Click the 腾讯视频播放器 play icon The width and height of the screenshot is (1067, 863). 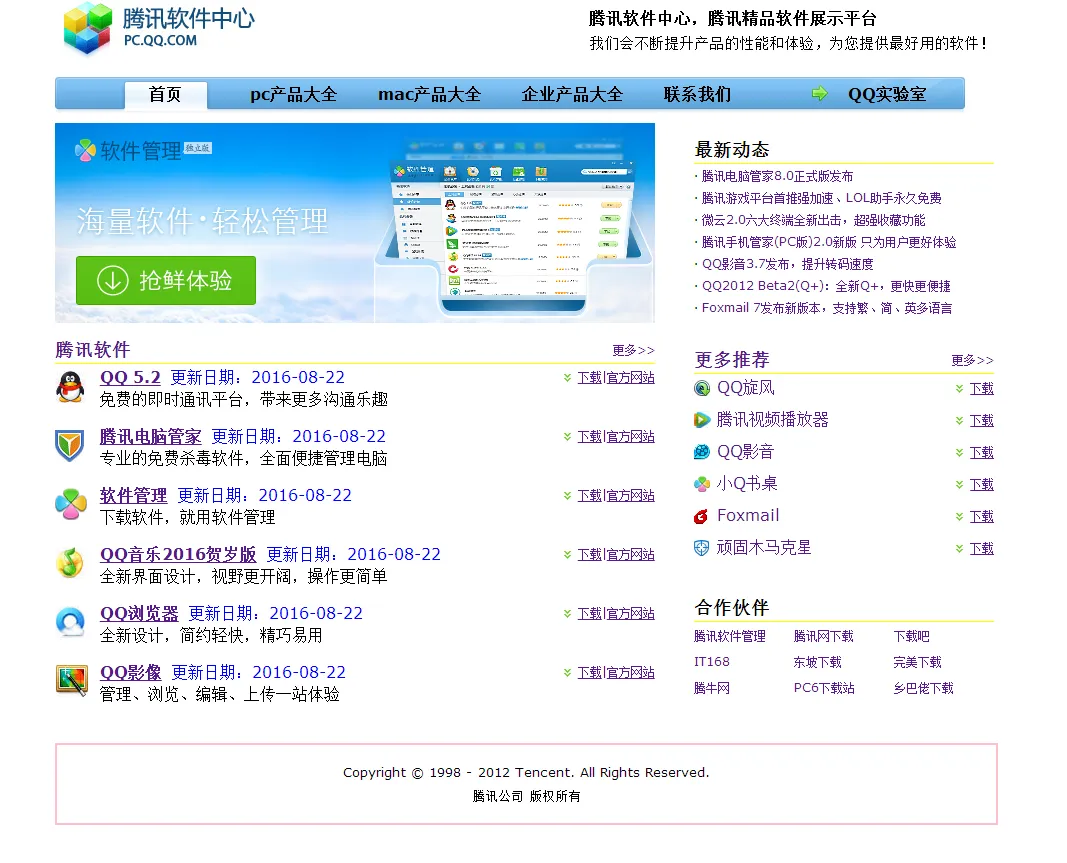pyautogui.click(x=702, y=420)
